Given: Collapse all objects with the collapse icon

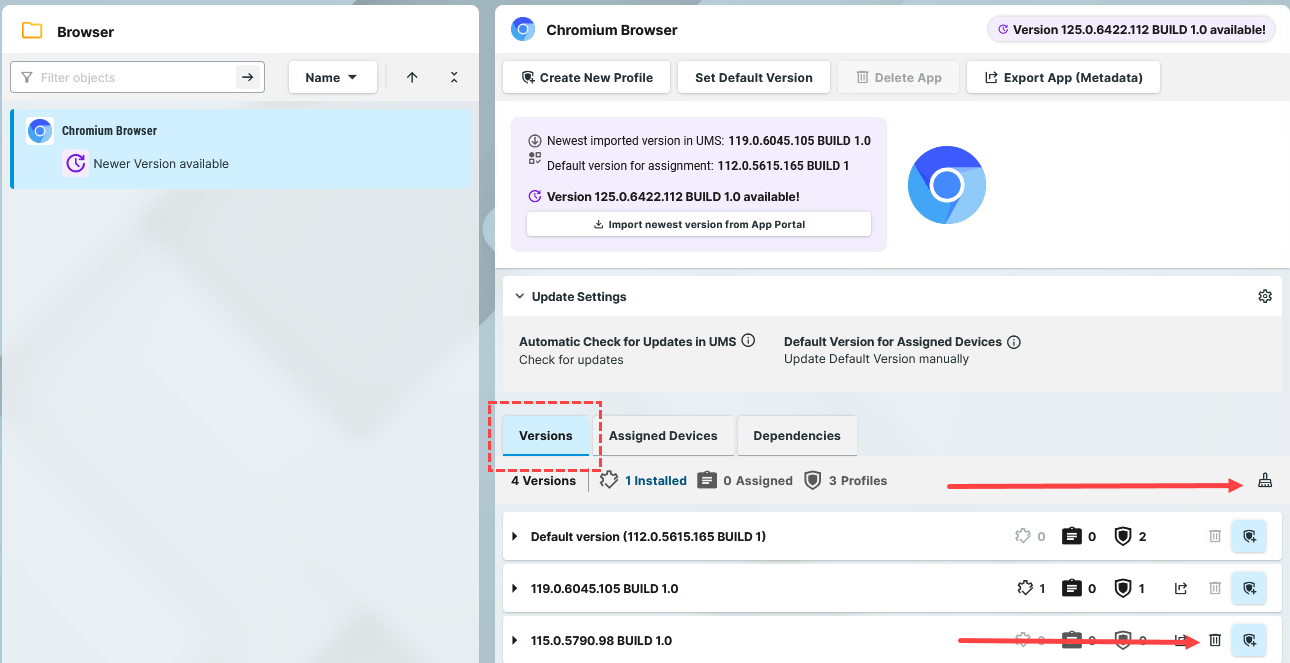Looking at the screenshot, I should pos(454,78).
